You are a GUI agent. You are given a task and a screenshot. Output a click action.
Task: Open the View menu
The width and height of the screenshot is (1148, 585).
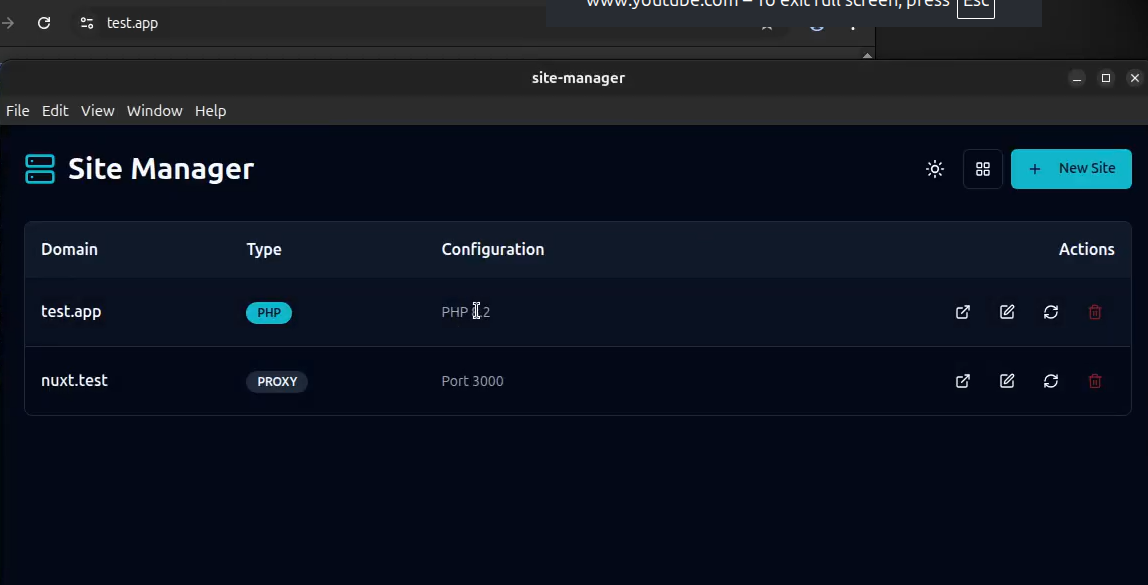coord(97,111)
